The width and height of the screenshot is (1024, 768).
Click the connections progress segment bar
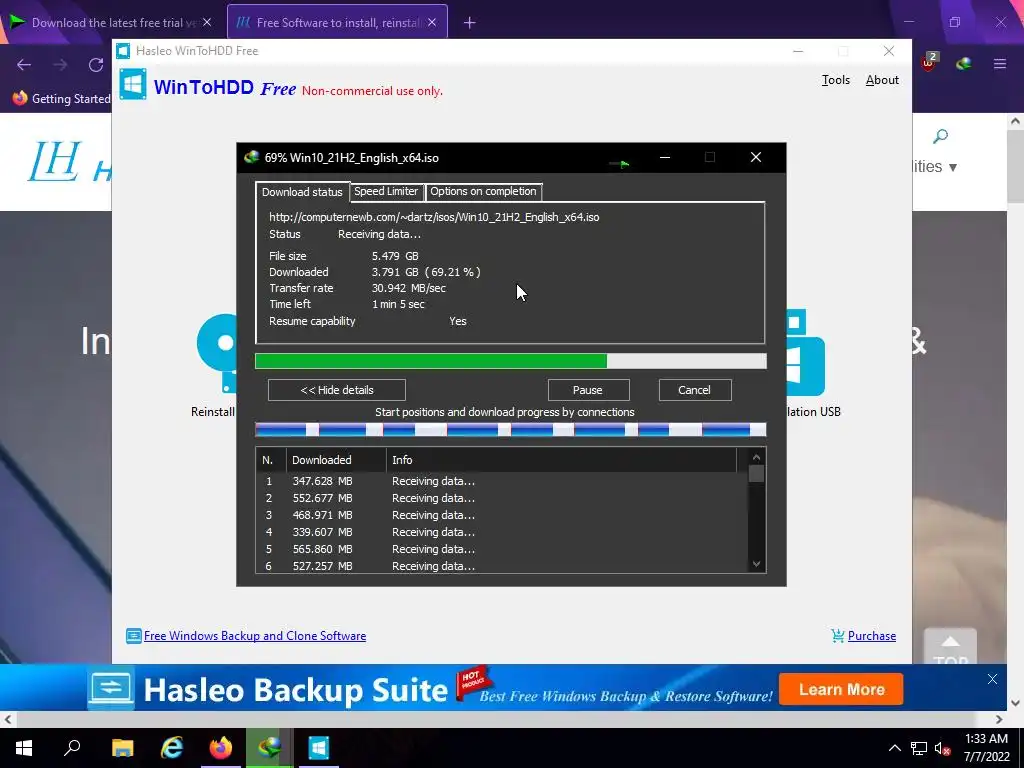[x=510, y=429]
